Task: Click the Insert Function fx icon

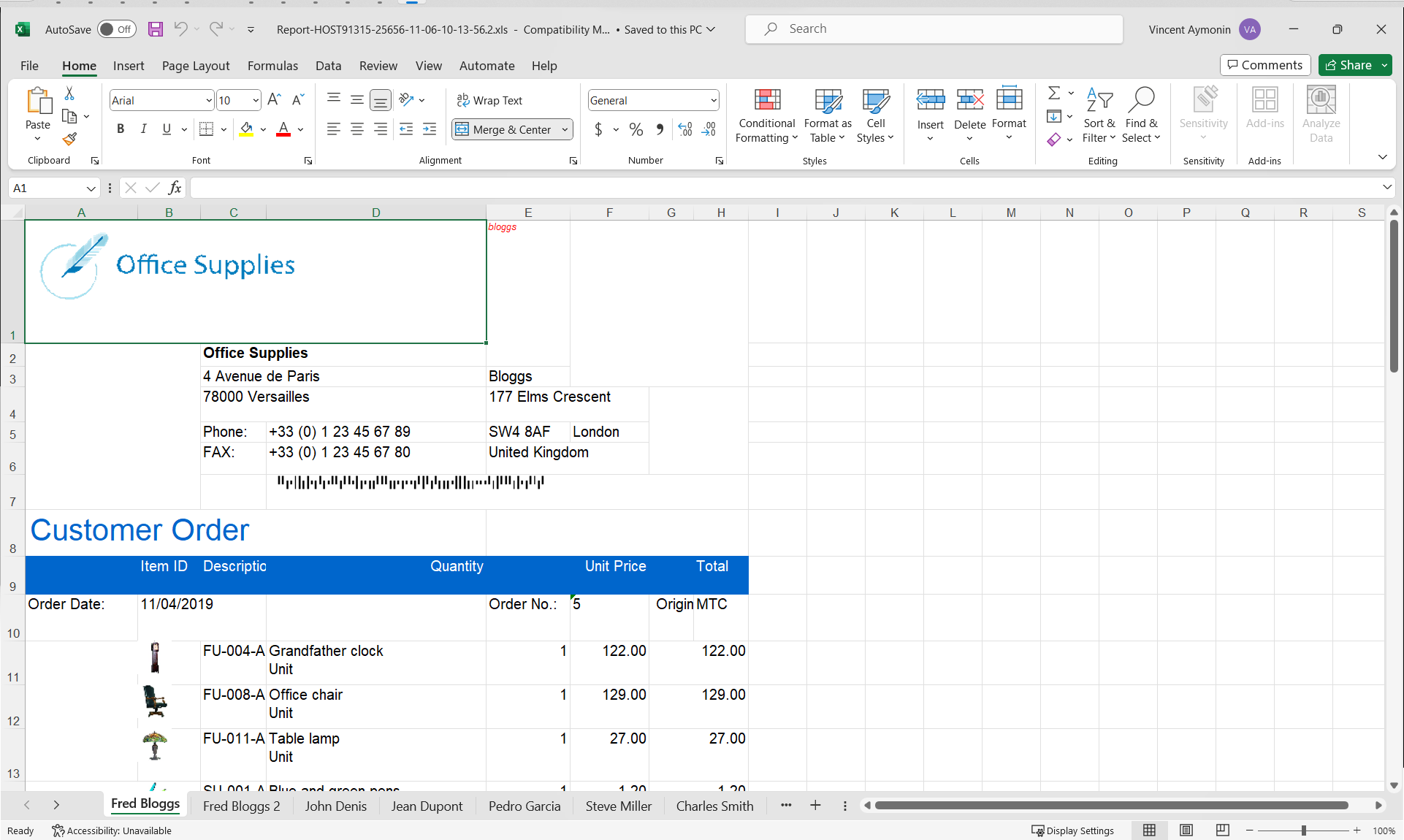Action: click(x=175, y=188)
